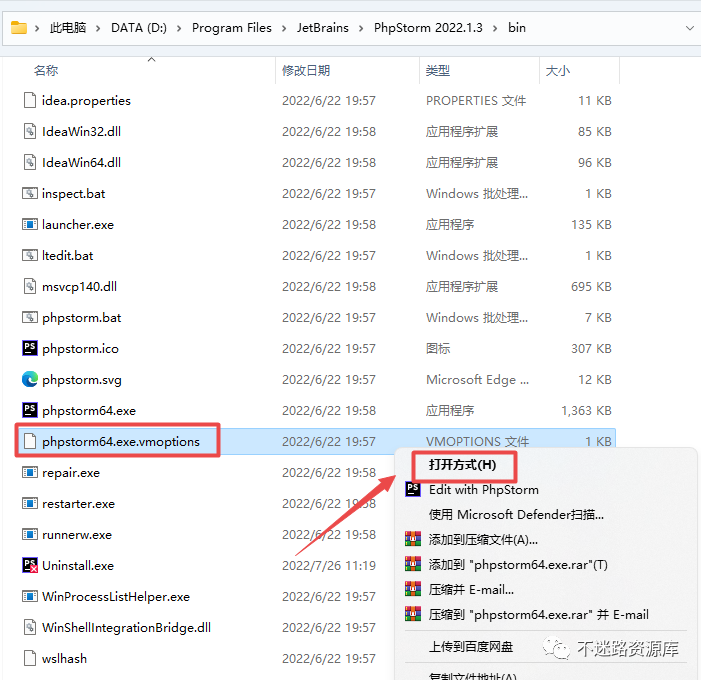The width and height of the screenshot is (701, 680).
Task: Click the msvcp140.dll file icon
Action: [30, 286]
